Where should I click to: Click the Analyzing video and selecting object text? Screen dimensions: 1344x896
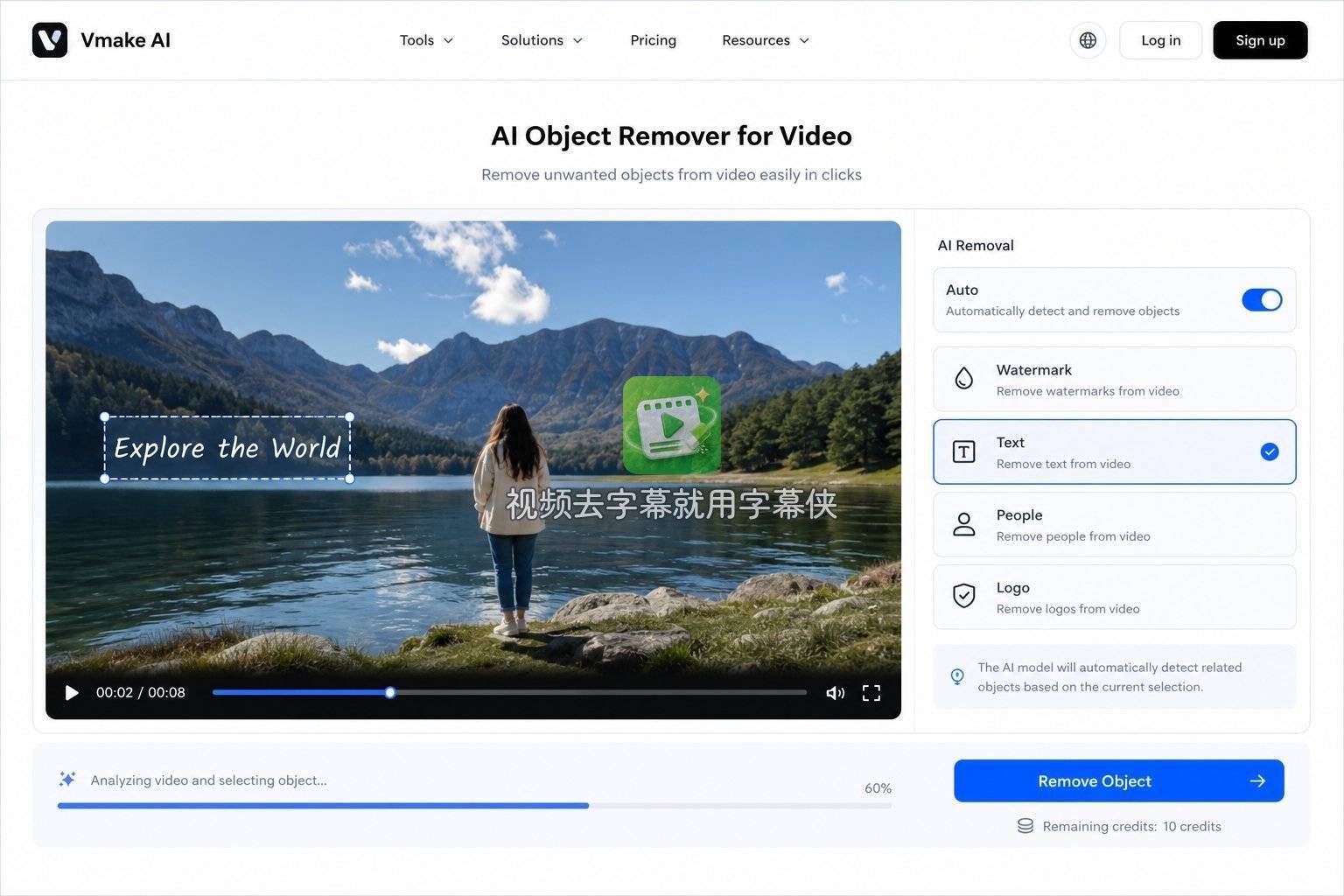[208, 780]
